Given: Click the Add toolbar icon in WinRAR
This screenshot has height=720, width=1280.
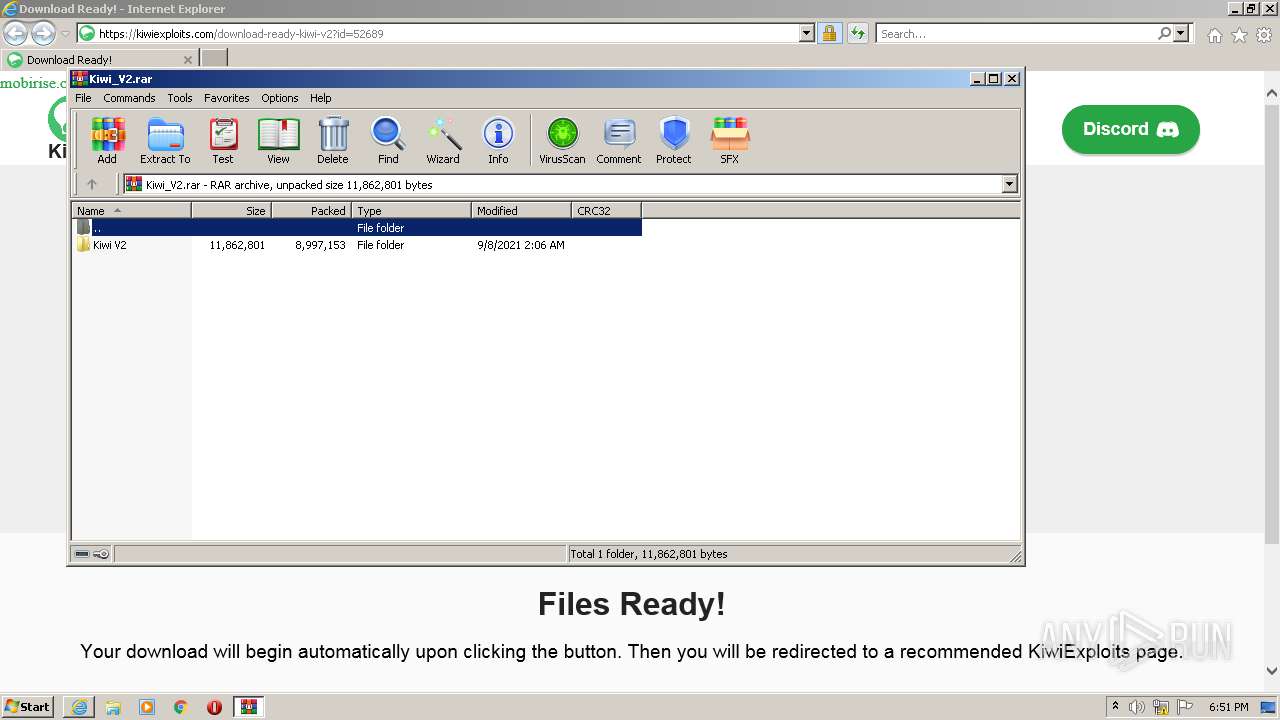Looking at the screenshot, I should click(107, 141).
